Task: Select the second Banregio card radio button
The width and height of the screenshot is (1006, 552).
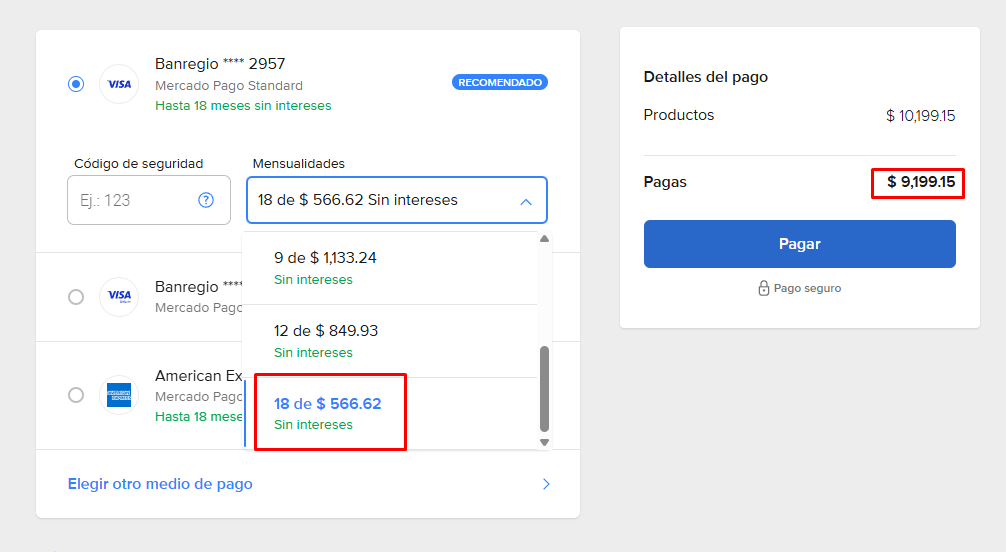Action: click(x=76, y=297)
